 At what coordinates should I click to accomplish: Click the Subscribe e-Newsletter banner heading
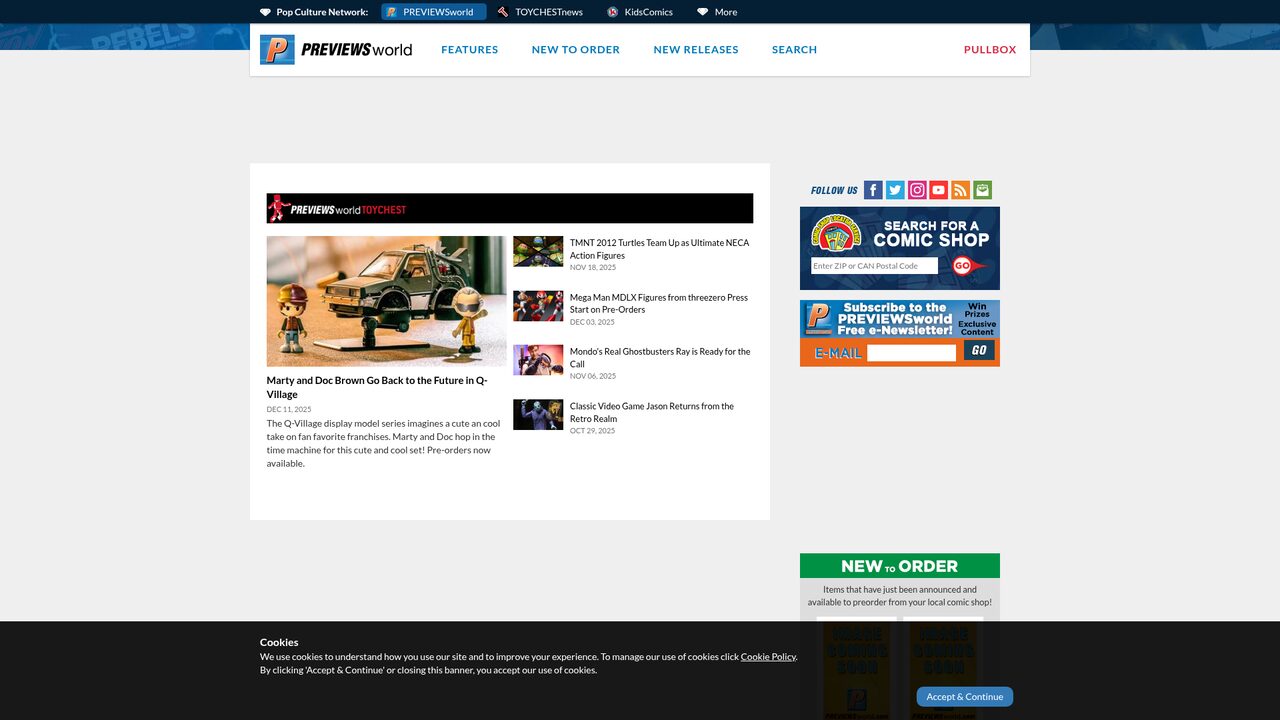coord(894,319)
